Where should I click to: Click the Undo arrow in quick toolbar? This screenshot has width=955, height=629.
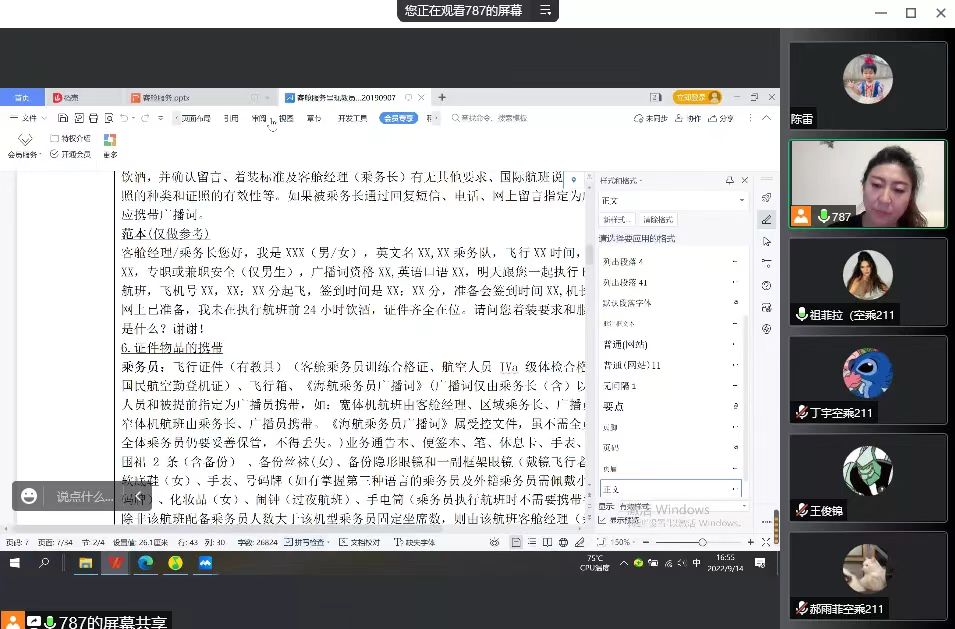point(123,118)
